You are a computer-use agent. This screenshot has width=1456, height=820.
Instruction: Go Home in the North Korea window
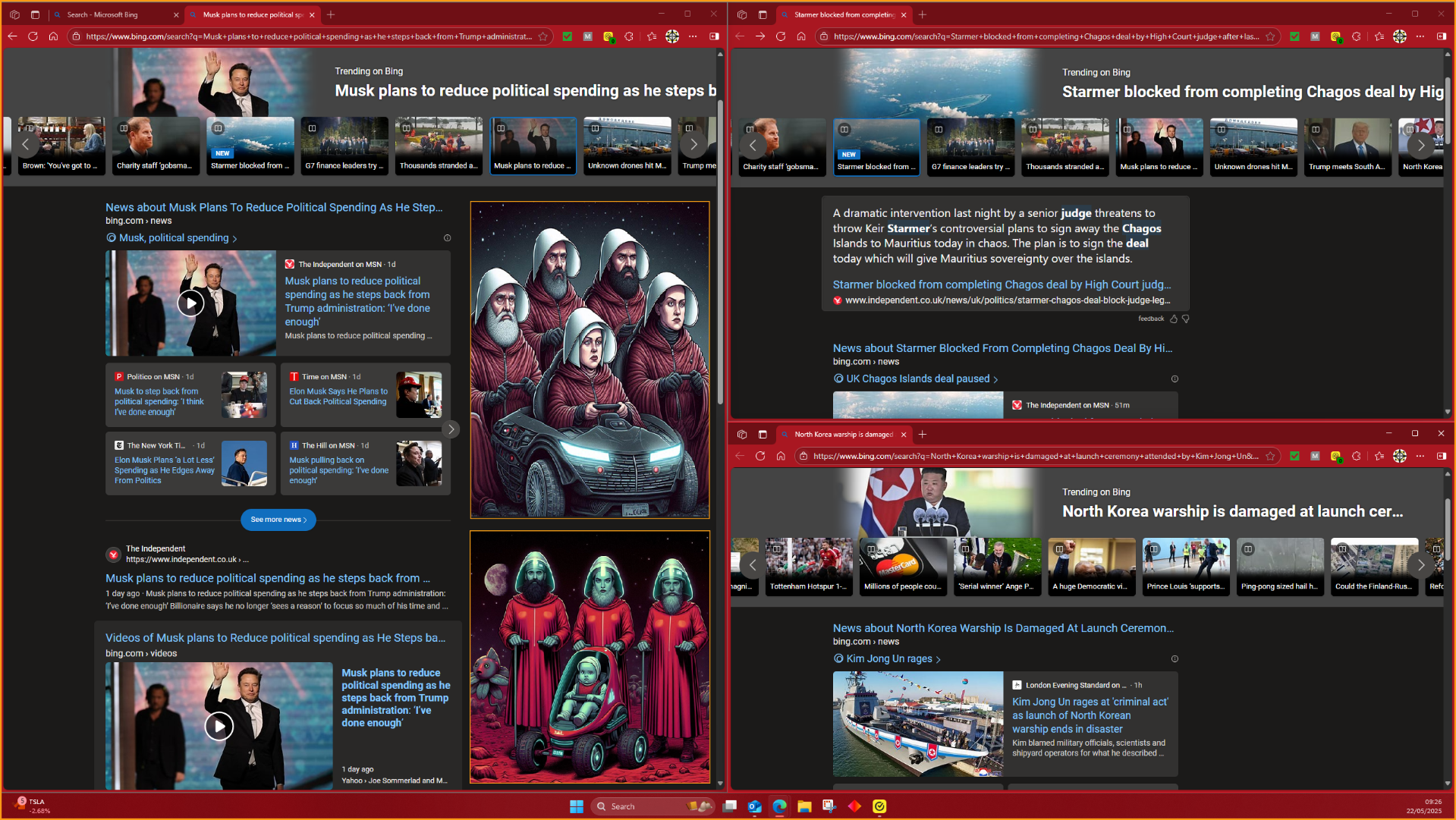pos(781,456)
